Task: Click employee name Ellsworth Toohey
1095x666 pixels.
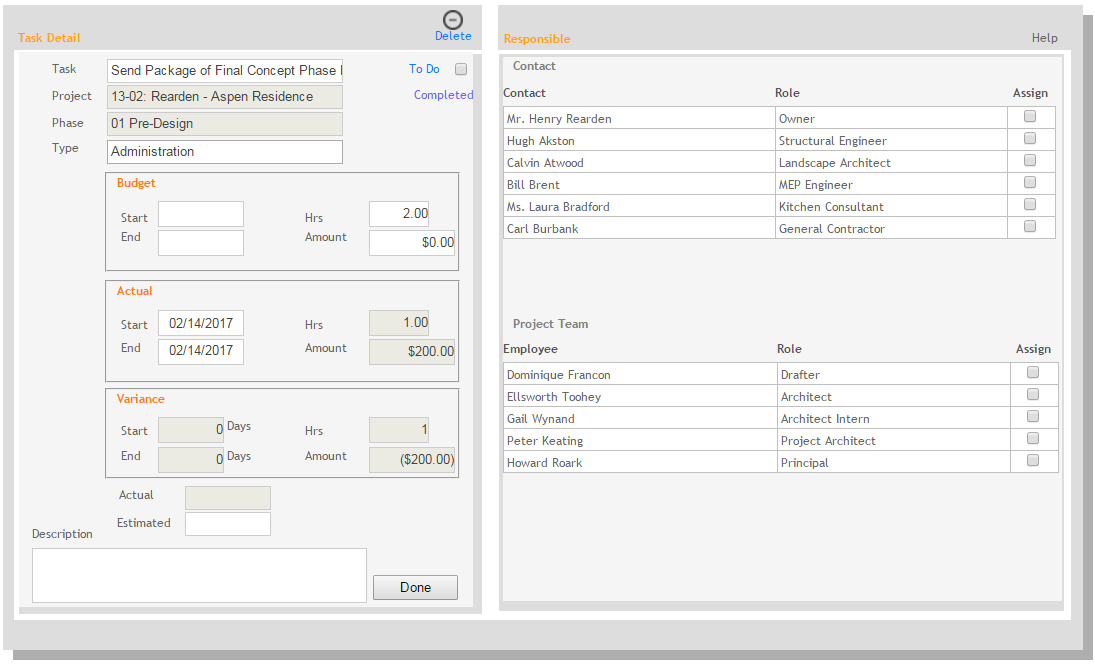Action: [x=554, y=397]
